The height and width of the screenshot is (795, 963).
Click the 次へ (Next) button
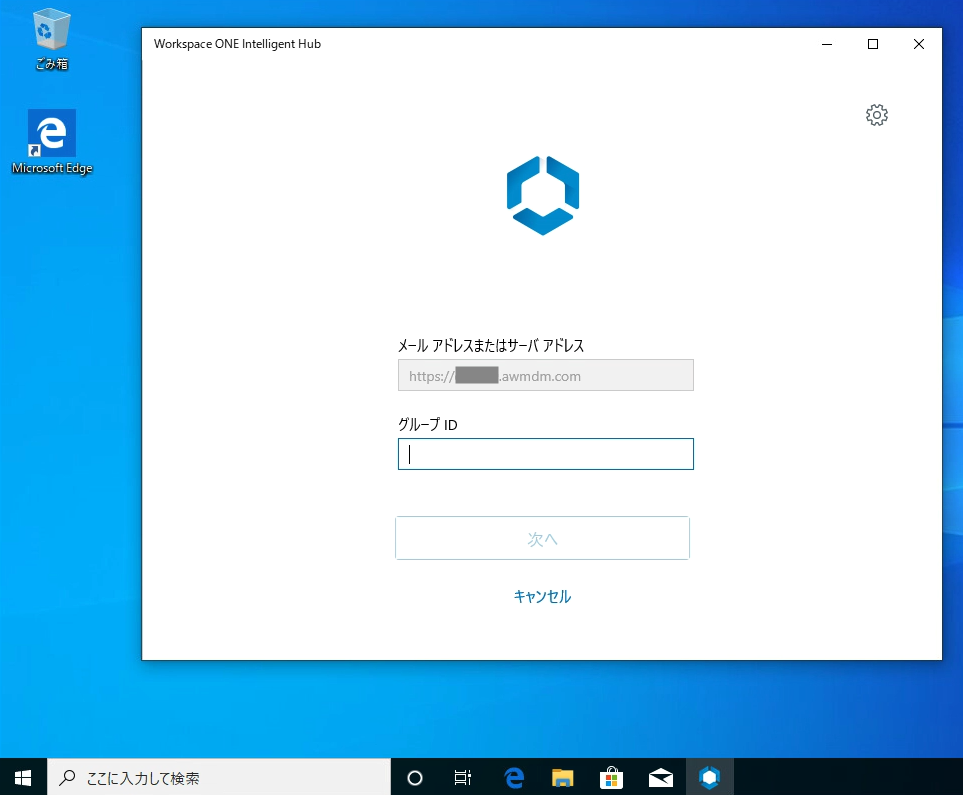coord(542,537)
